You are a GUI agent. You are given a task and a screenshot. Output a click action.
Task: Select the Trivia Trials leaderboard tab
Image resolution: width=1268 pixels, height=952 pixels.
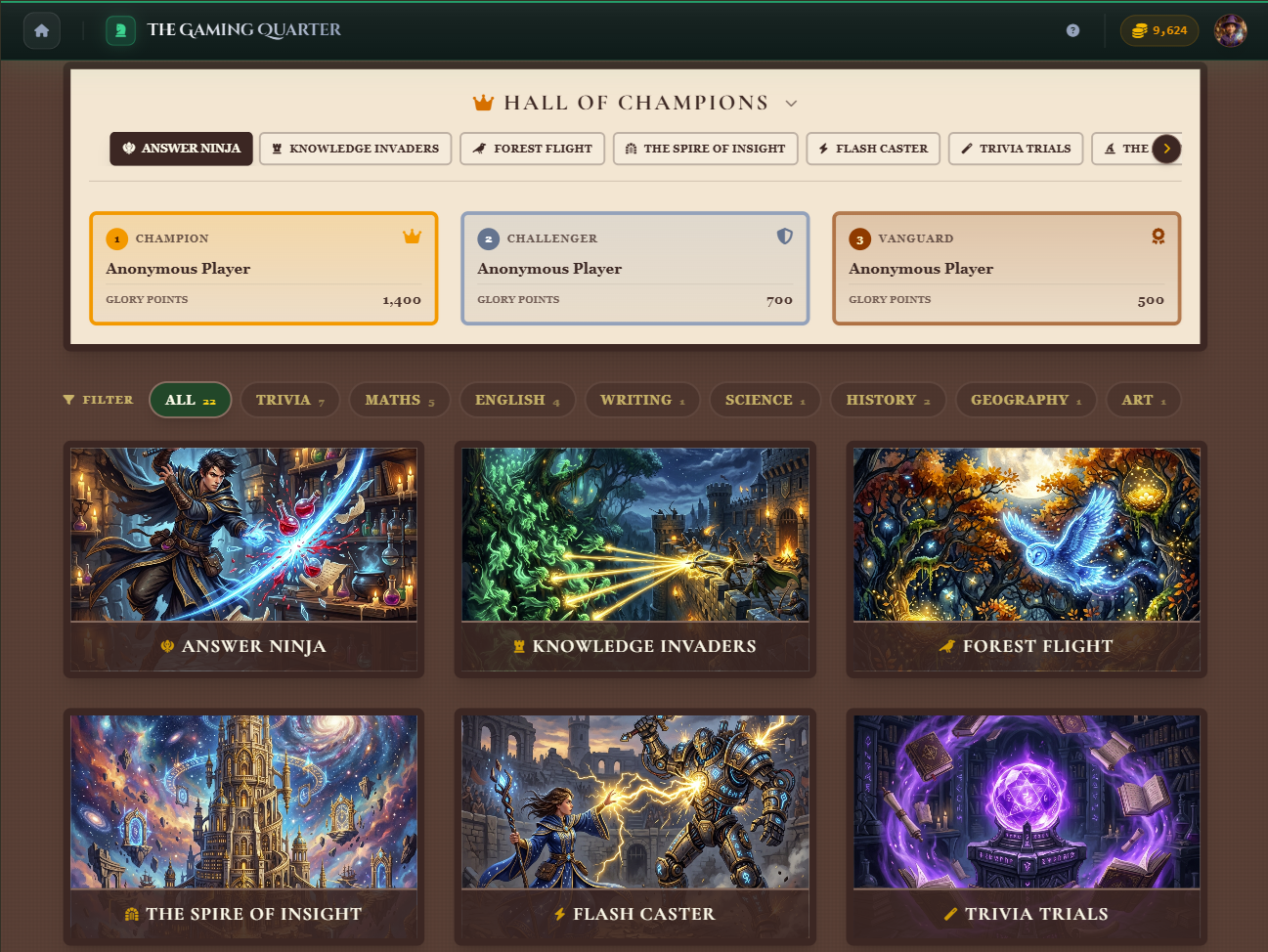(x=1016, y=149)
